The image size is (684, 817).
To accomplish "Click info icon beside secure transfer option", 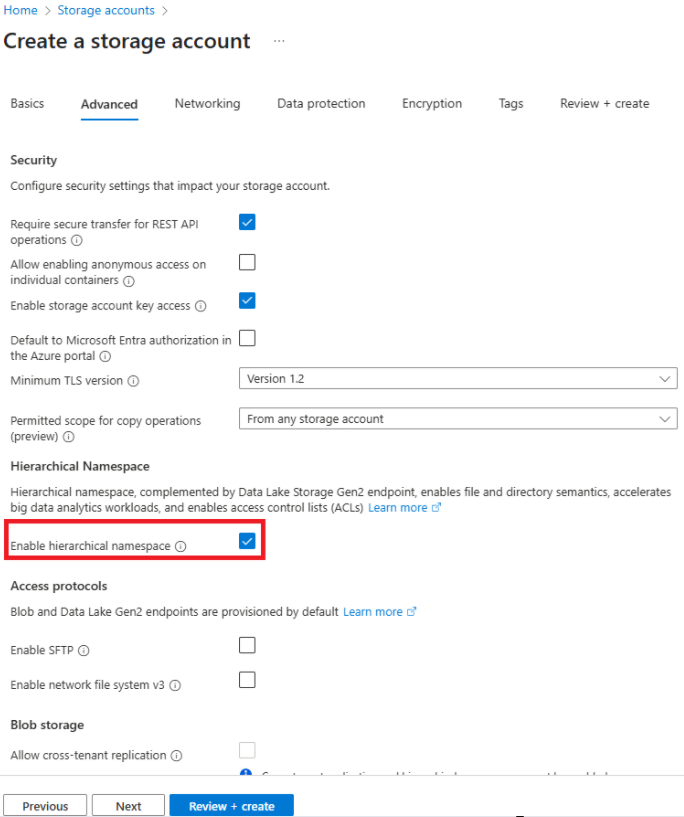I will click(77, 241).
